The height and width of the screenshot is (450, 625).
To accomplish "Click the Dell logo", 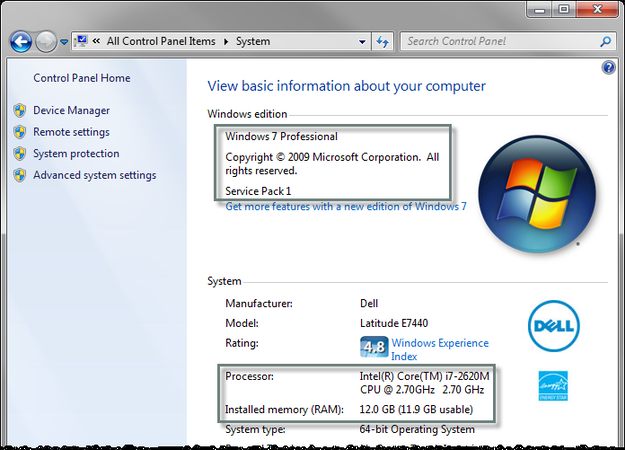I will click(554, 326).
